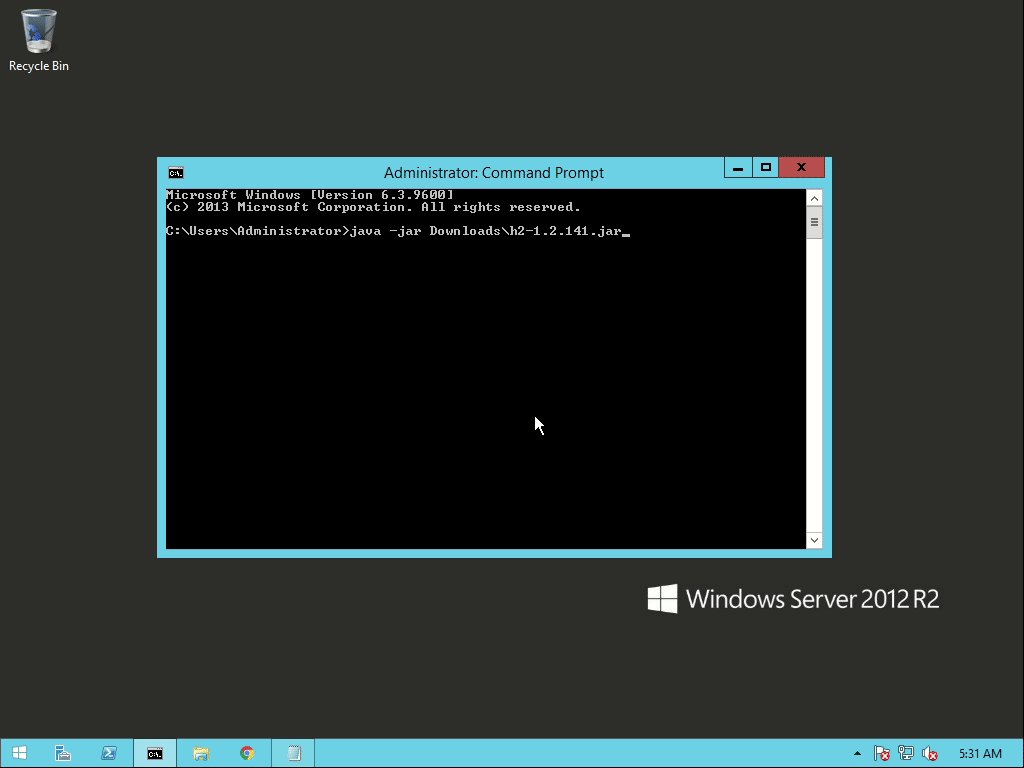1024x768 pixels.
Task: Click the console scrollbar up arrow
Action: (x=814, y=198)
